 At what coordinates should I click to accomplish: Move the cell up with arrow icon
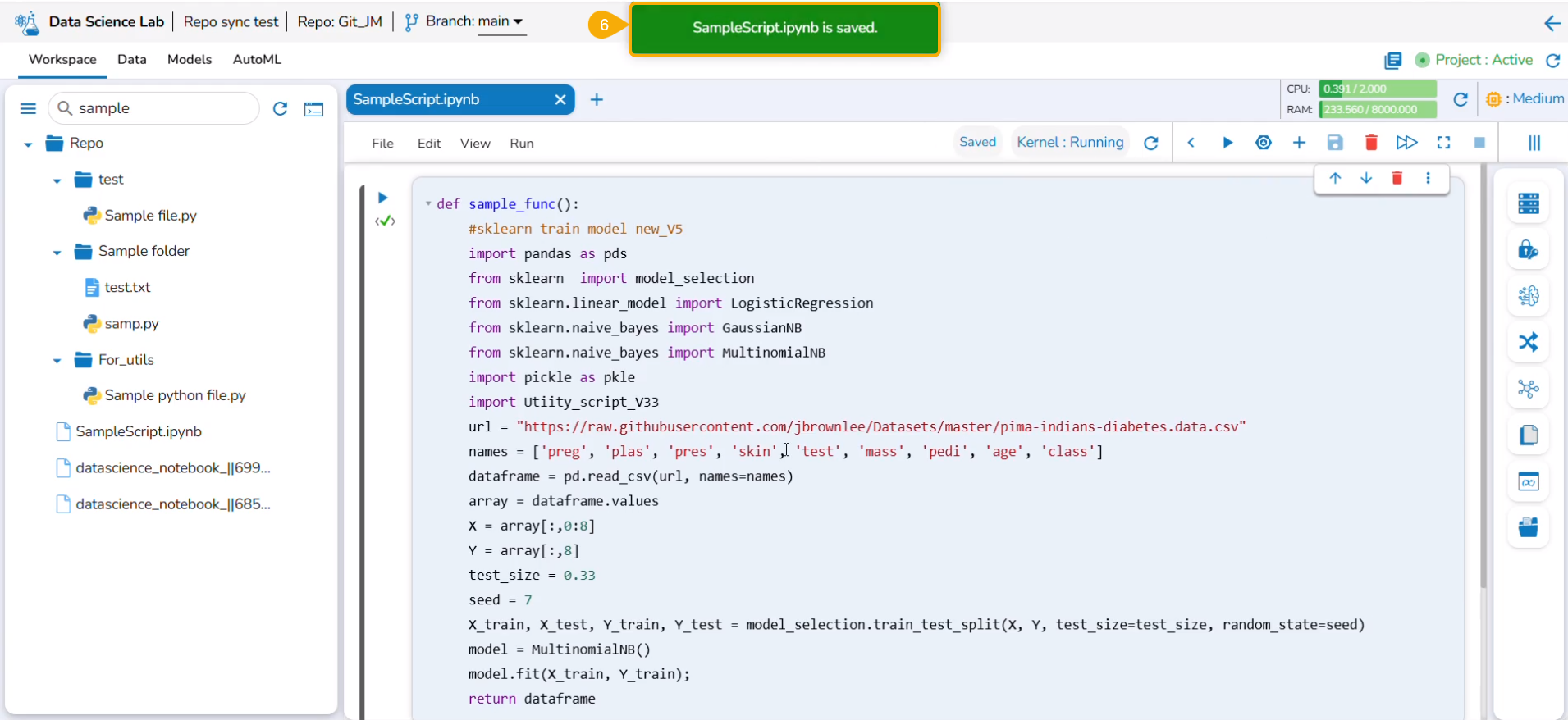tap(1335, 178)
